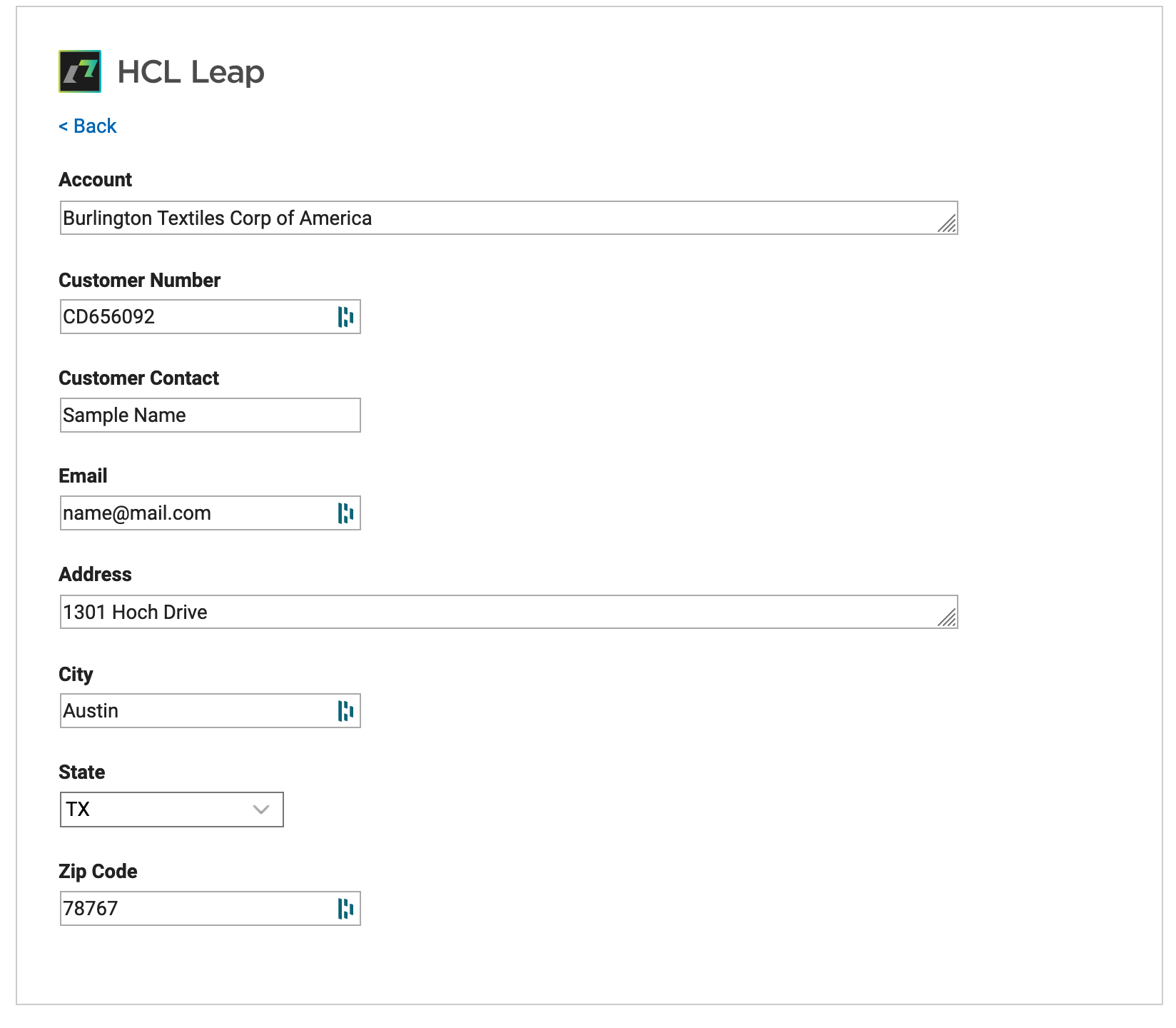Click the Customer Contact label
1176x1028 pixels.
(139, 378)
